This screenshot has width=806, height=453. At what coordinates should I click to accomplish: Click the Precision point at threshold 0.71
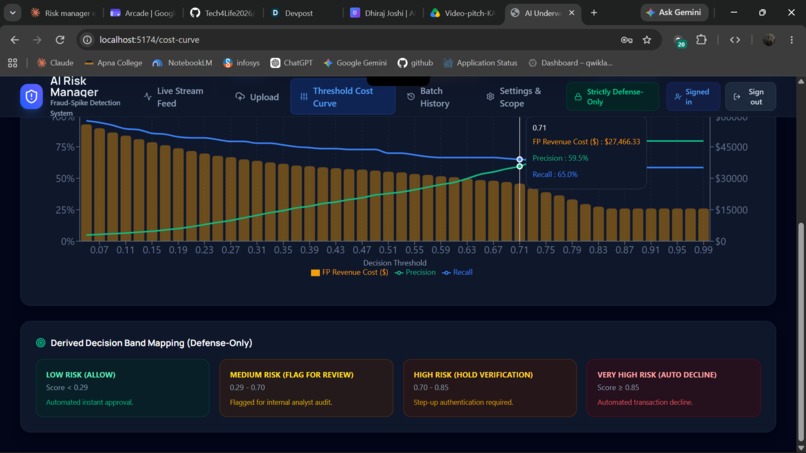tap(520, 166)
